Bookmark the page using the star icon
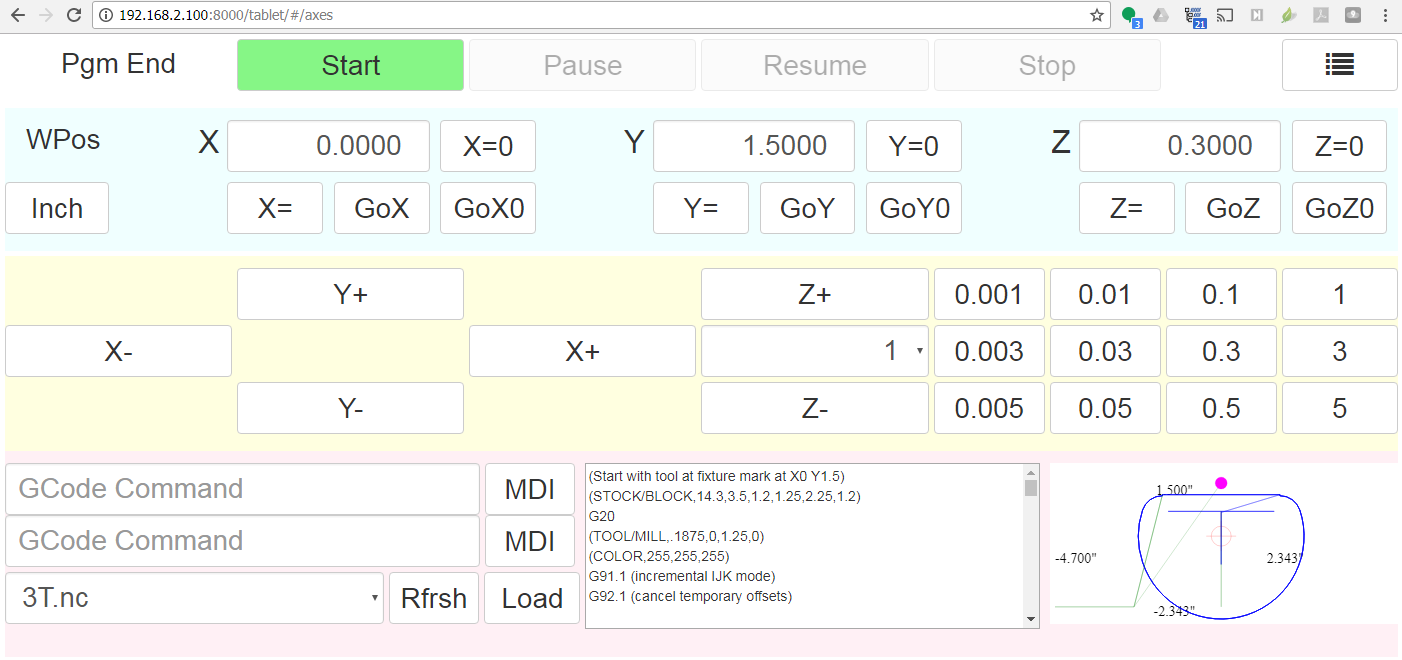Screen dimensions: 1402x660 pos(1096,15)
